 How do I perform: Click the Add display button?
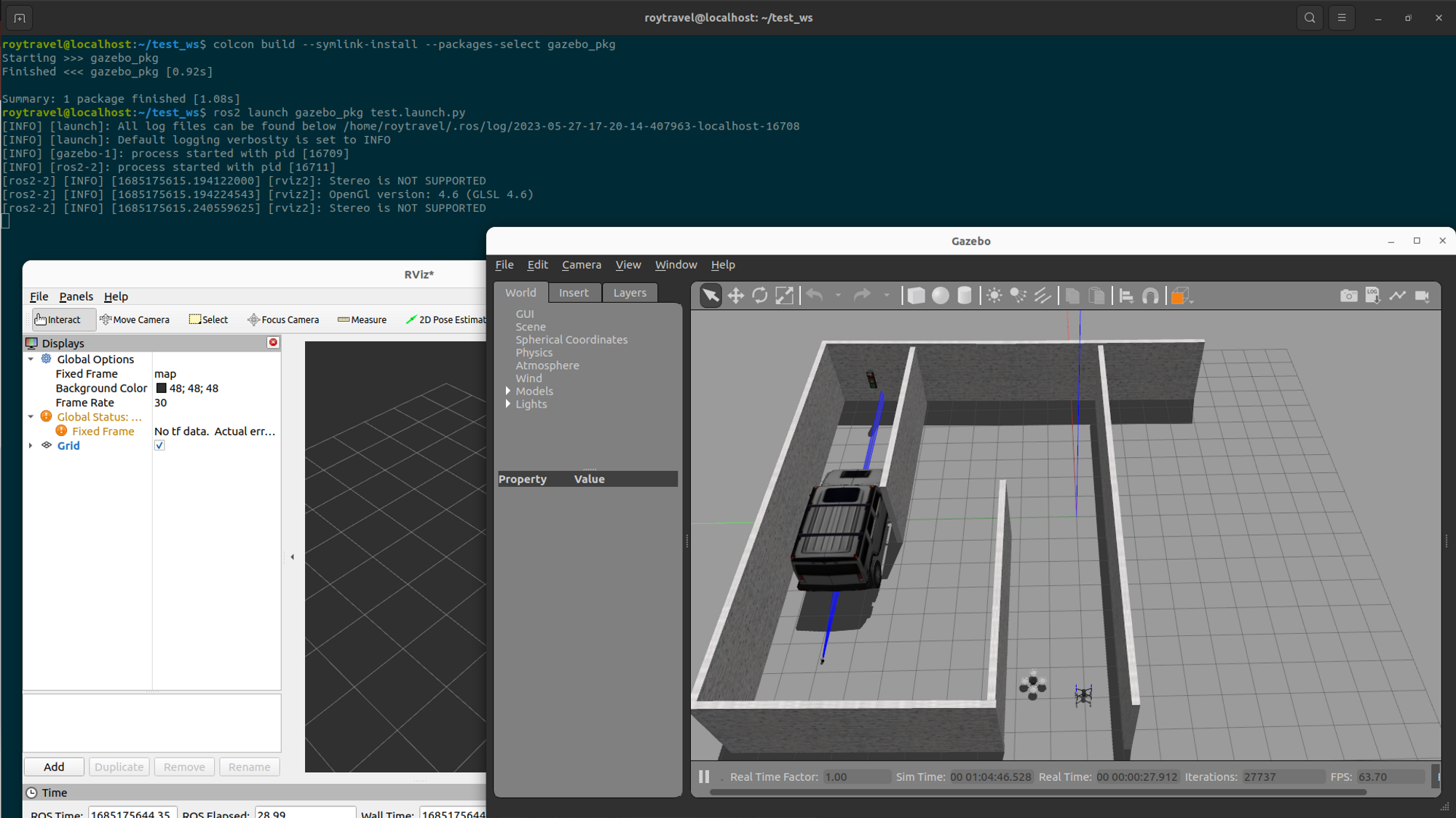(54, 766)
